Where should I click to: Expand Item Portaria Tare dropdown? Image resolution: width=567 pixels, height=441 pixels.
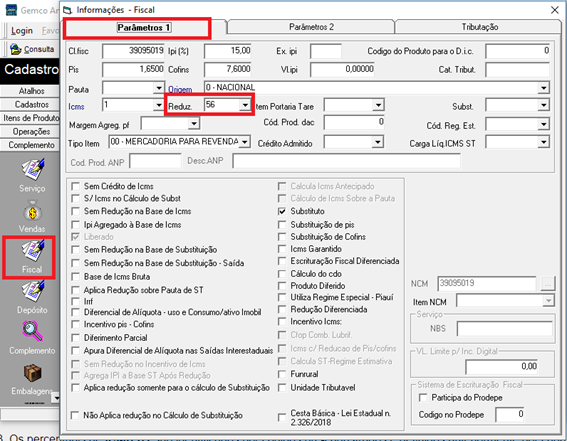(x=378, y=105)
